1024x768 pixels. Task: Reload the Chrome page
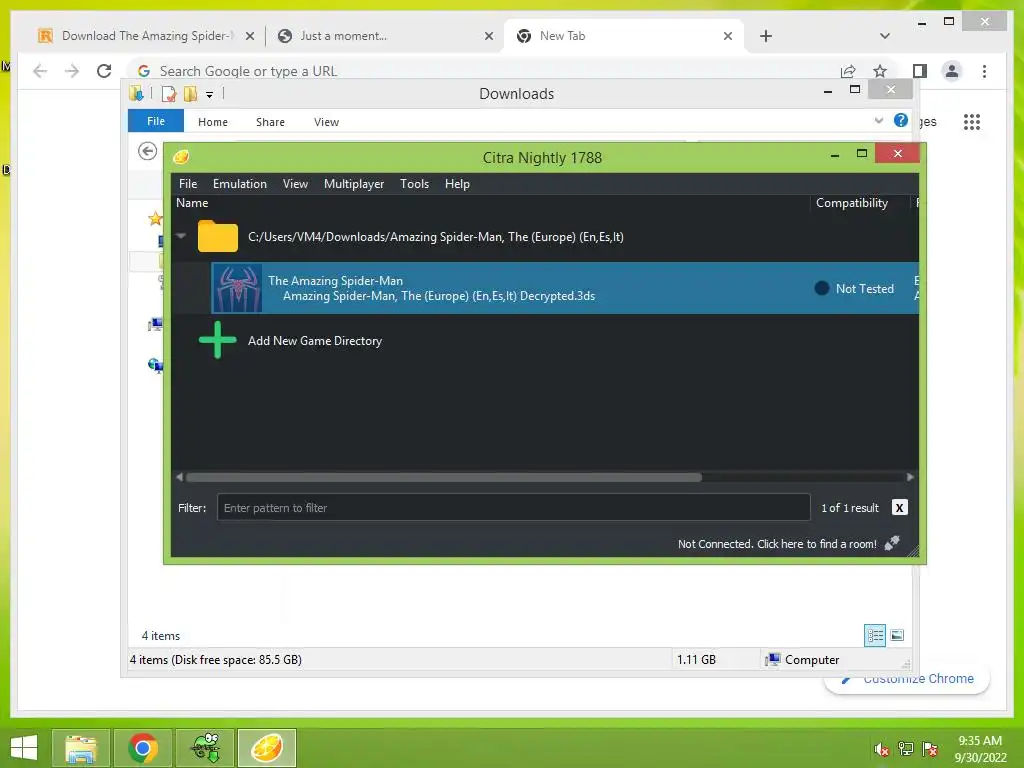tap(104, 71)
